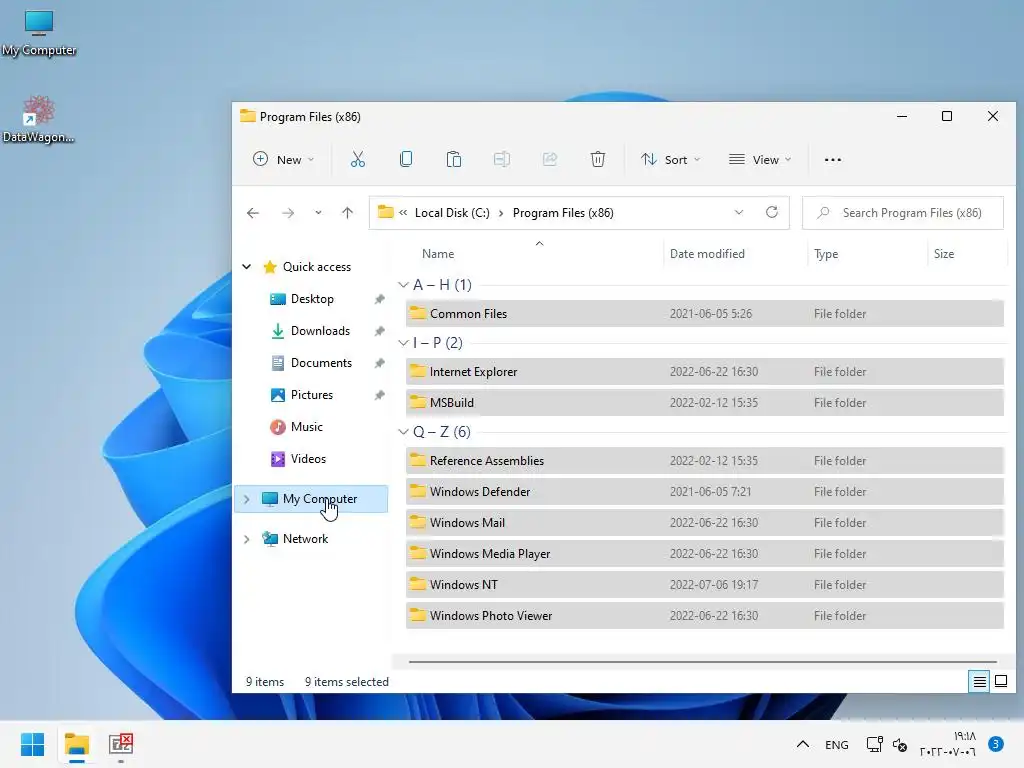The height and width of the screenshot is (768, 1024).
Task: Select Network in navigation pane
Action: [305, 539]
